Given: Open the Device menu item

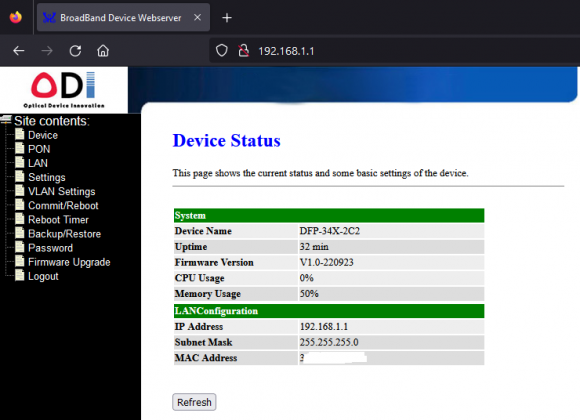Looking at the screenshot, I should pos(43,135).
